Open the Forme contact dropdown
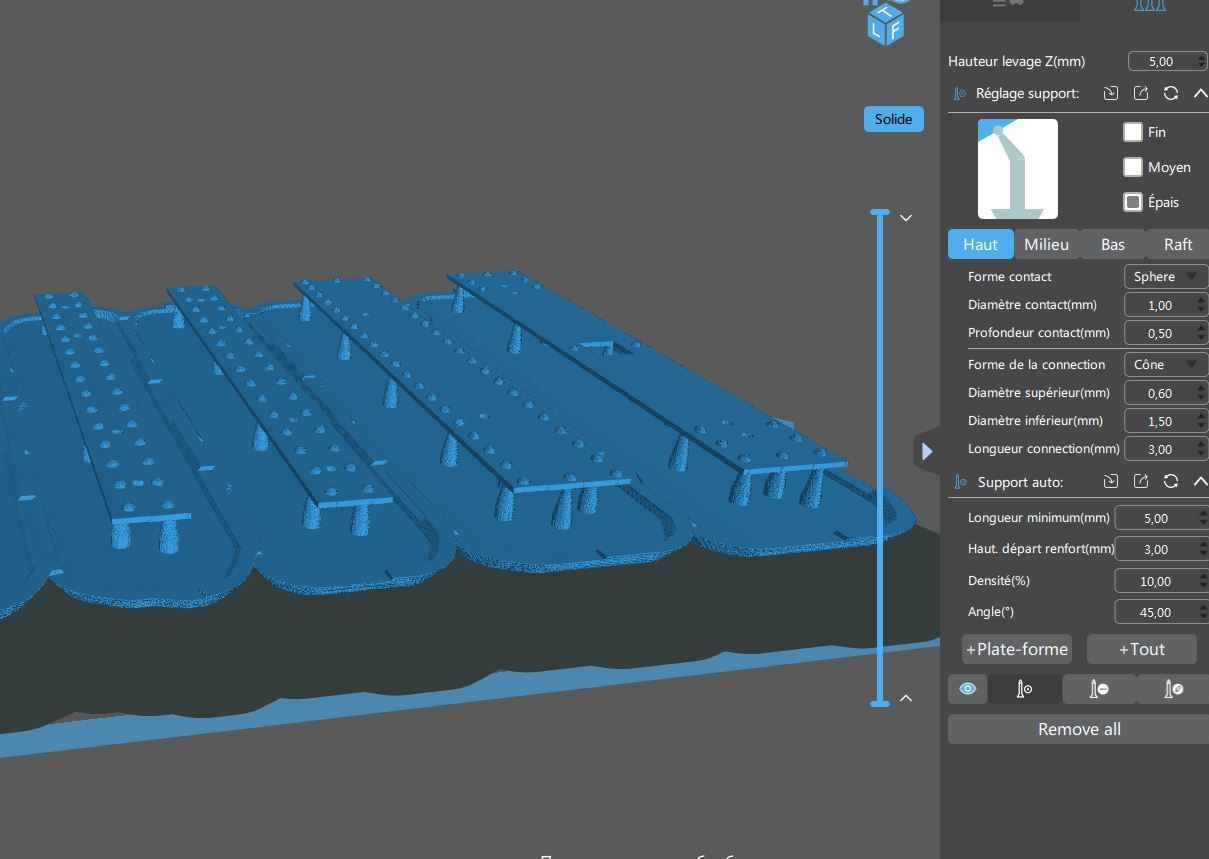1209x859 pixels. pos(1165,277)
